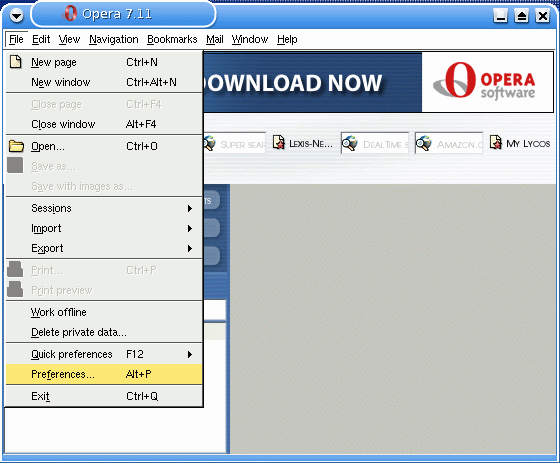Open the File menu
Screen dimensions: 560x463
click(16, 39)
